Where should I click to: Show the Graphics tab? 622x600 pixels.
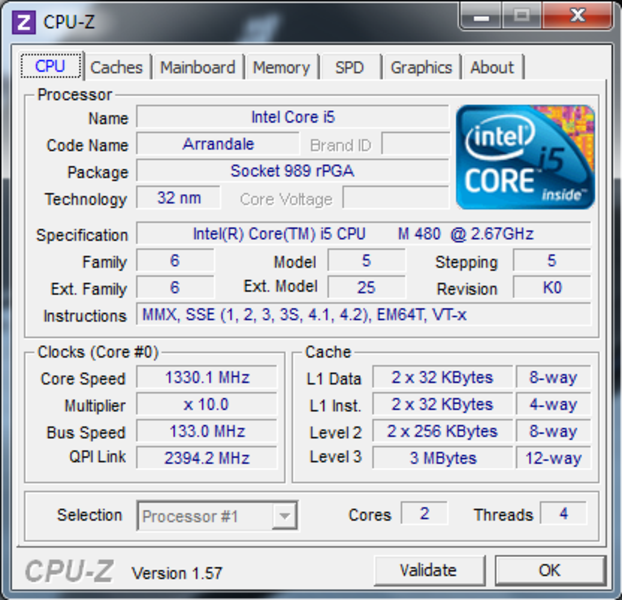tap(421, 67)
